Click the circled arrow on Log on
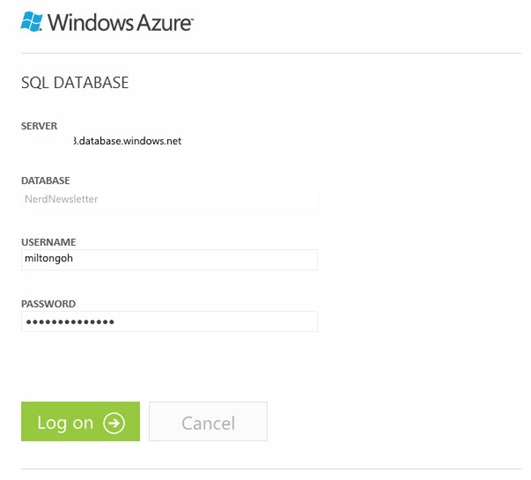The image size is (531, 480). click(x=114, y=423)
